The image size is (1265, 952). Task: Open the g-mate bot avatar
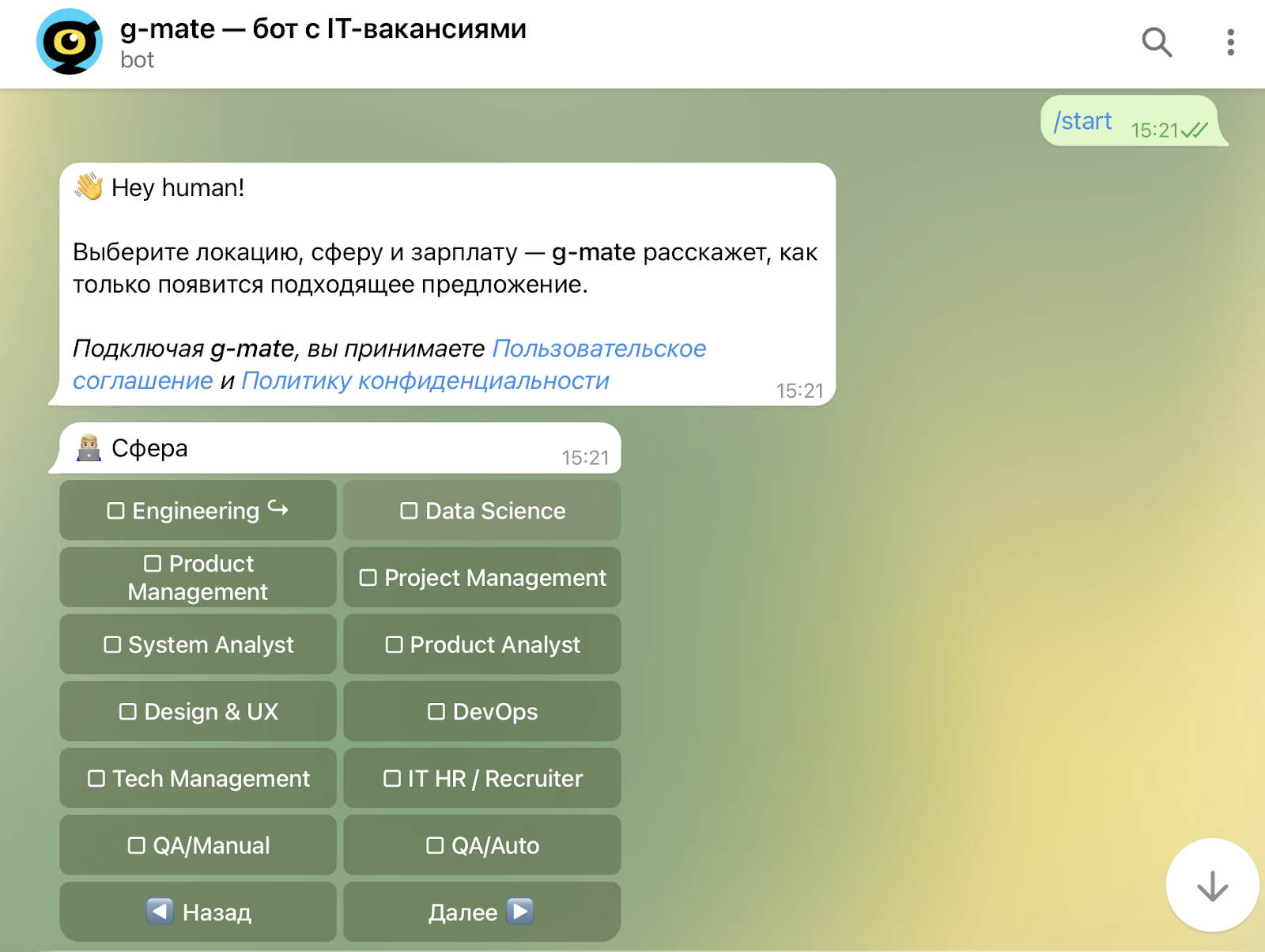pyautogui.click(x=70, y=42)
